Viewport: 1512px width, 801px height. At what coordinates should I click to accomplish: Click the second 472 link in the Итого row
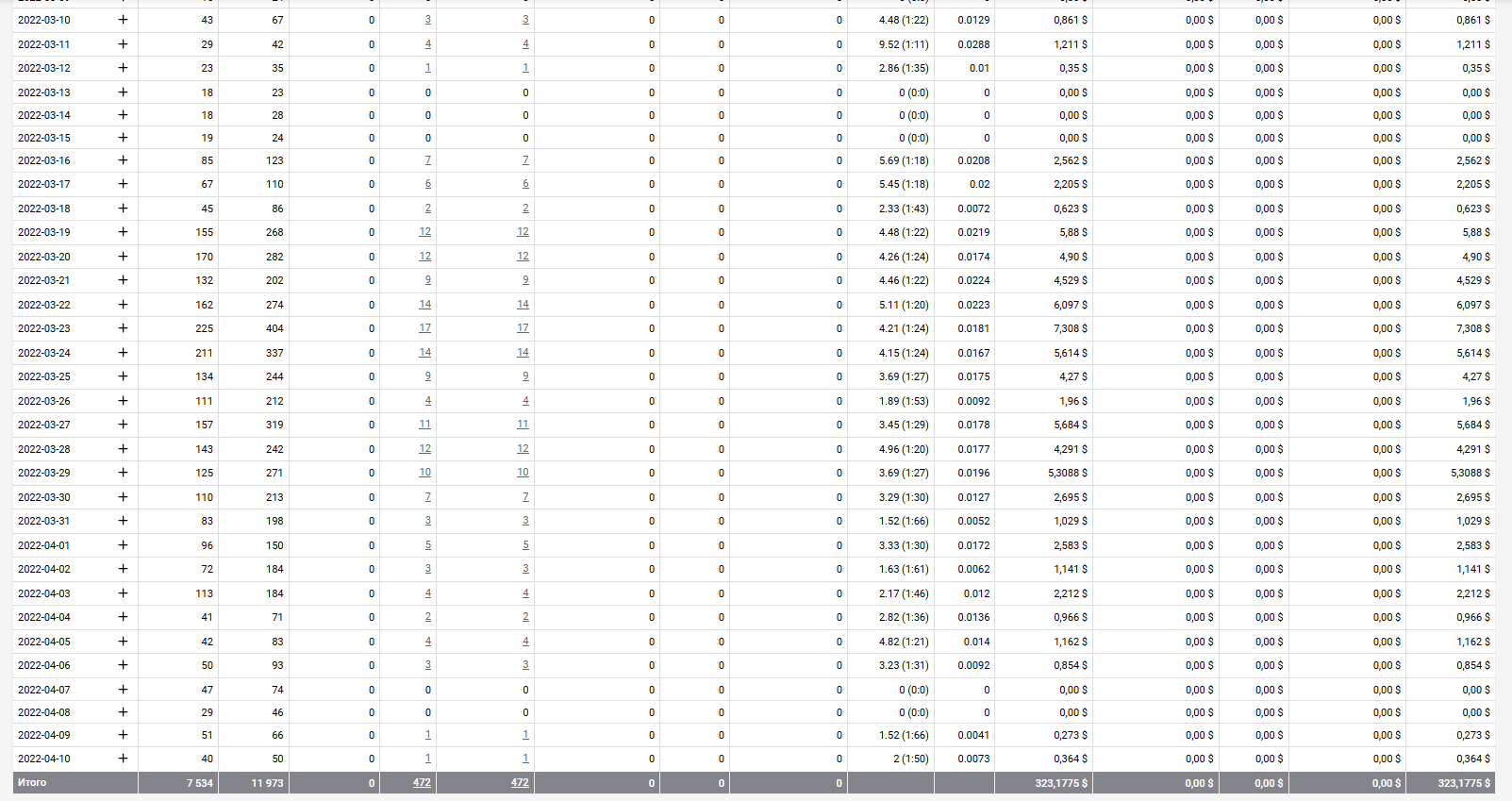(520, 783)
